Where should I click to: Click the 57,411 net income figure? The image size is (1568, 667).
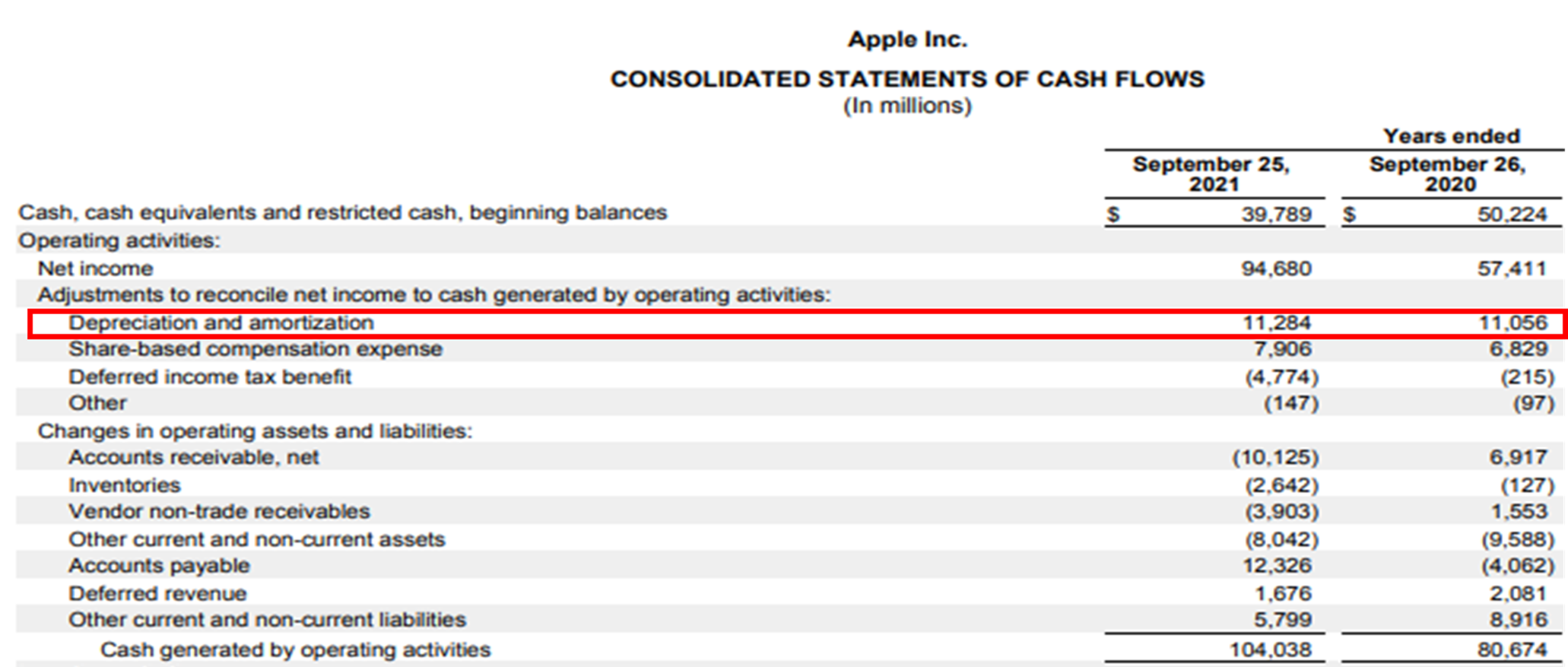(1512, 268)
